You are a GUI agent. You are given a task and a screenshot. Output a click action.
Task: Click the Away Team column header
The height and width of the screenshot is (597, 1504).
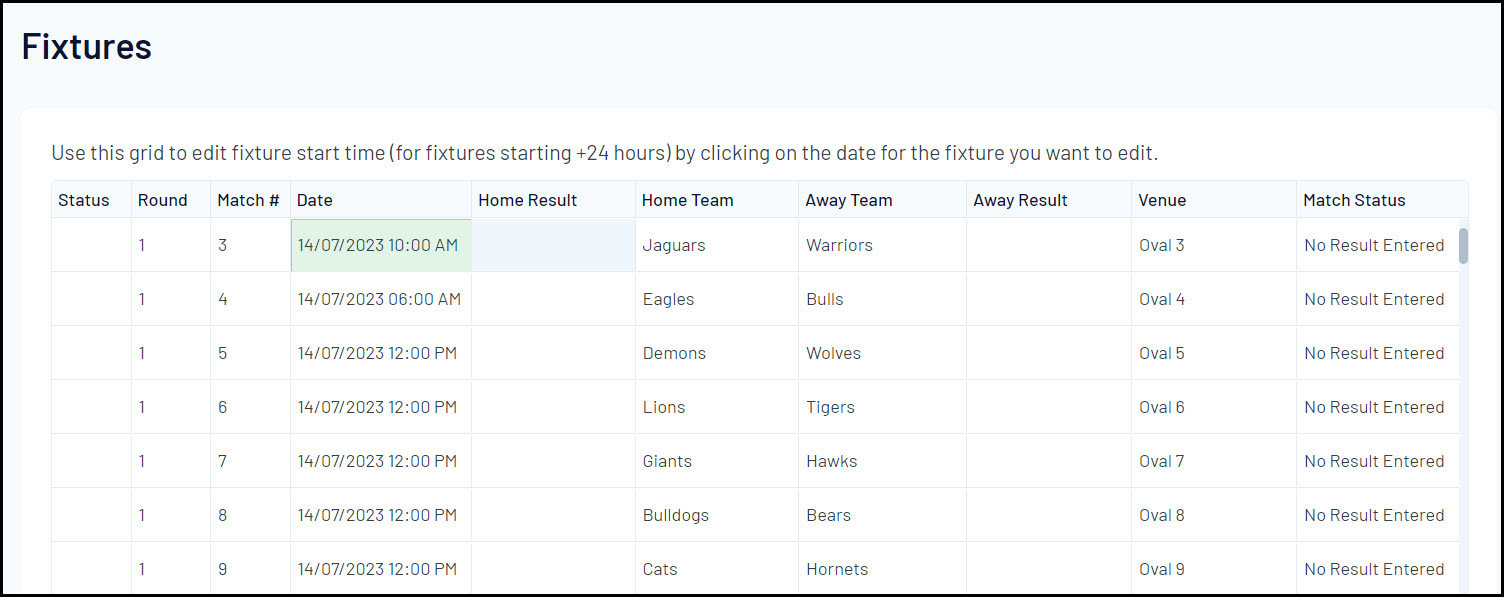pyautogui.click(x=849, y=200)
